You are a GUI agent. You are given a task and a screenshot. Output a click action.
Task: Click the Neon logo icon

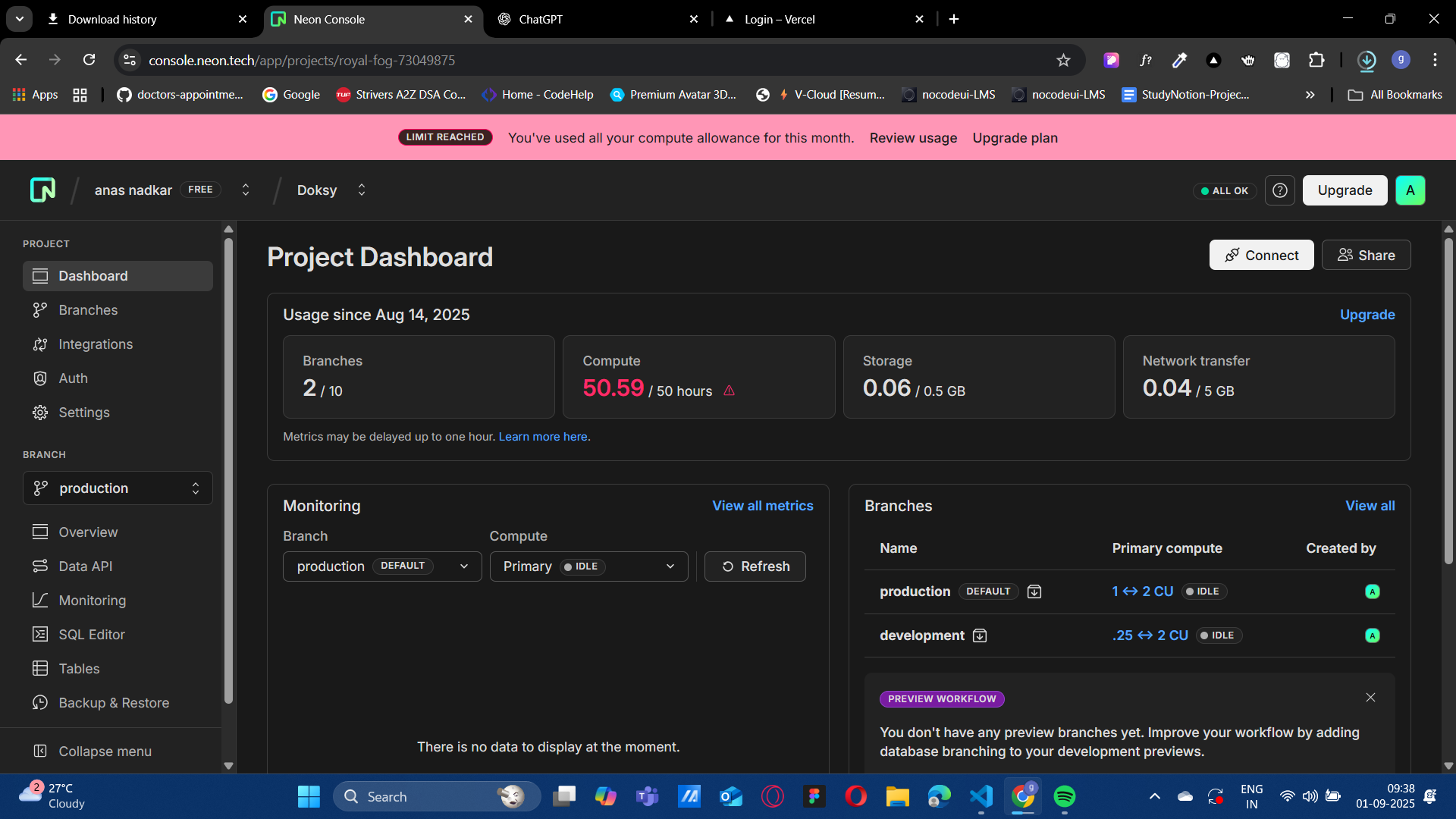tap(42, 190)
